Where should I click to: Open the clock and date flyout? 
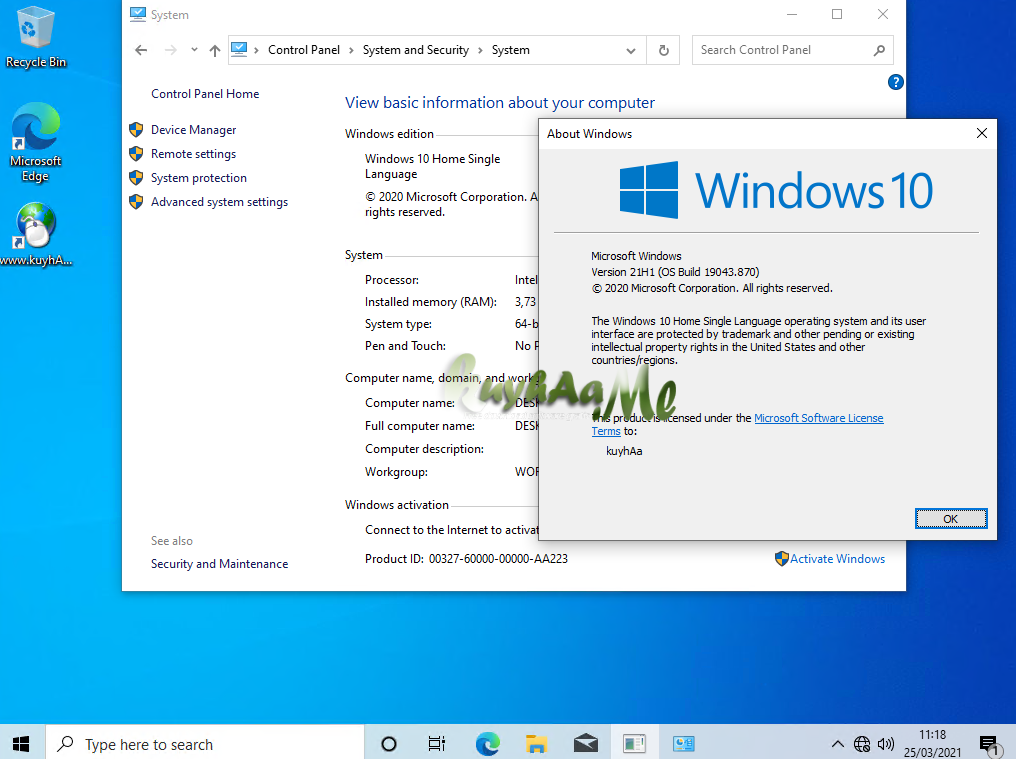coord(932,743)
